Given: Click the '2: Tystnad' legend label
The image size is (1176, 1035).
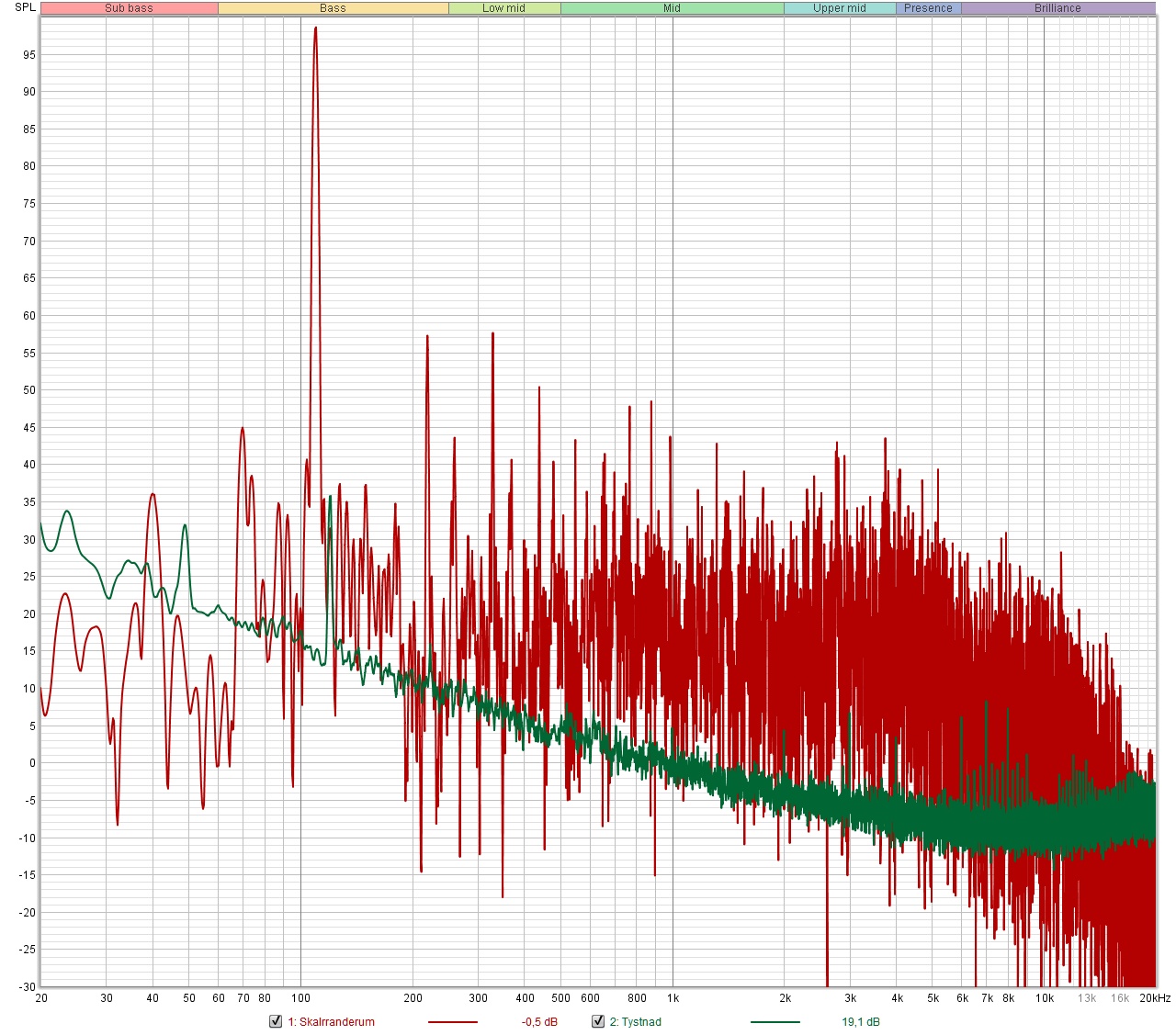Looking at the screenshot, I should click(636, 1022).
